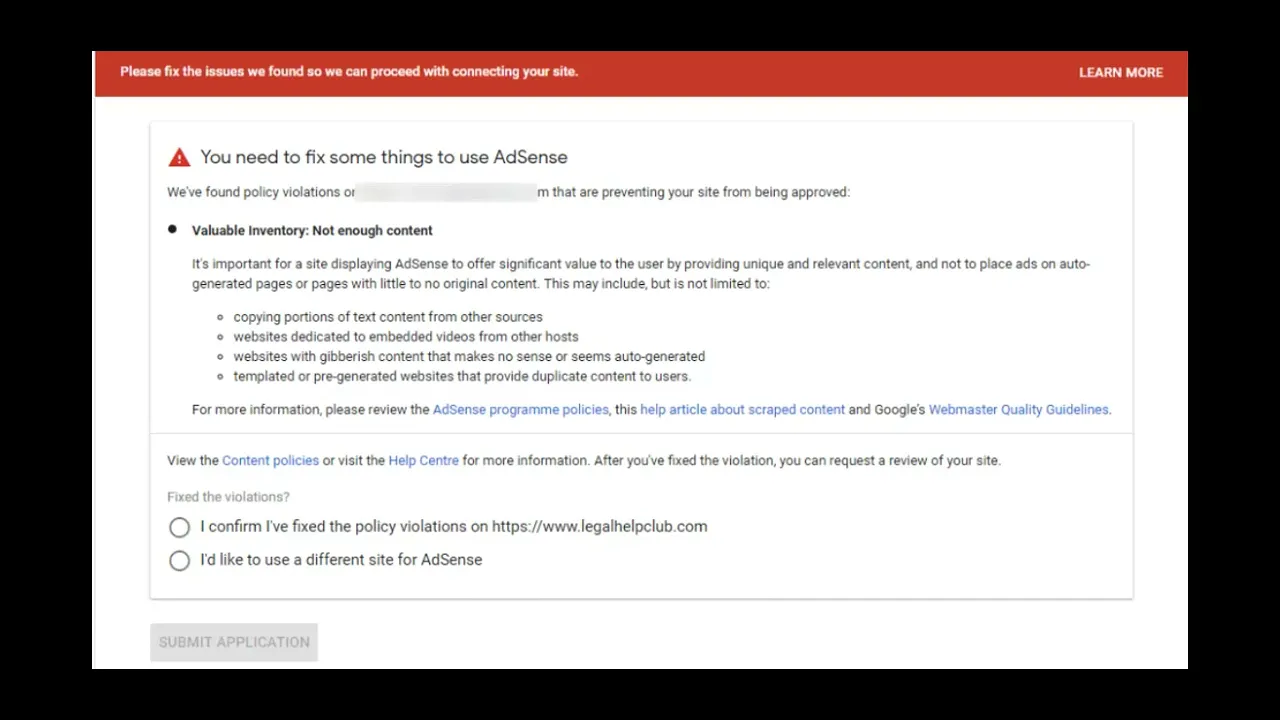Click the heading 'You need to fix some things to use AdSense'

384,157
